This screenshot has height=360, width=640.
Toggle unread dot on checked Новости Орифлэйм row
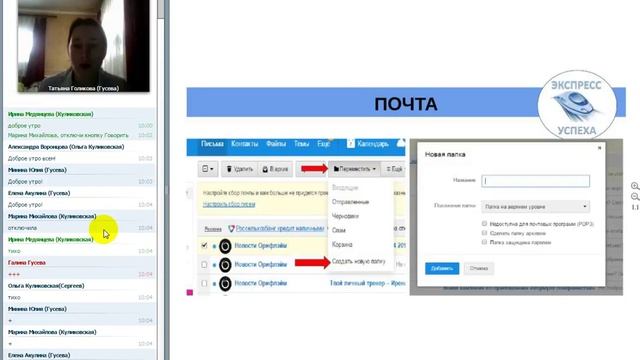(214, 246)
